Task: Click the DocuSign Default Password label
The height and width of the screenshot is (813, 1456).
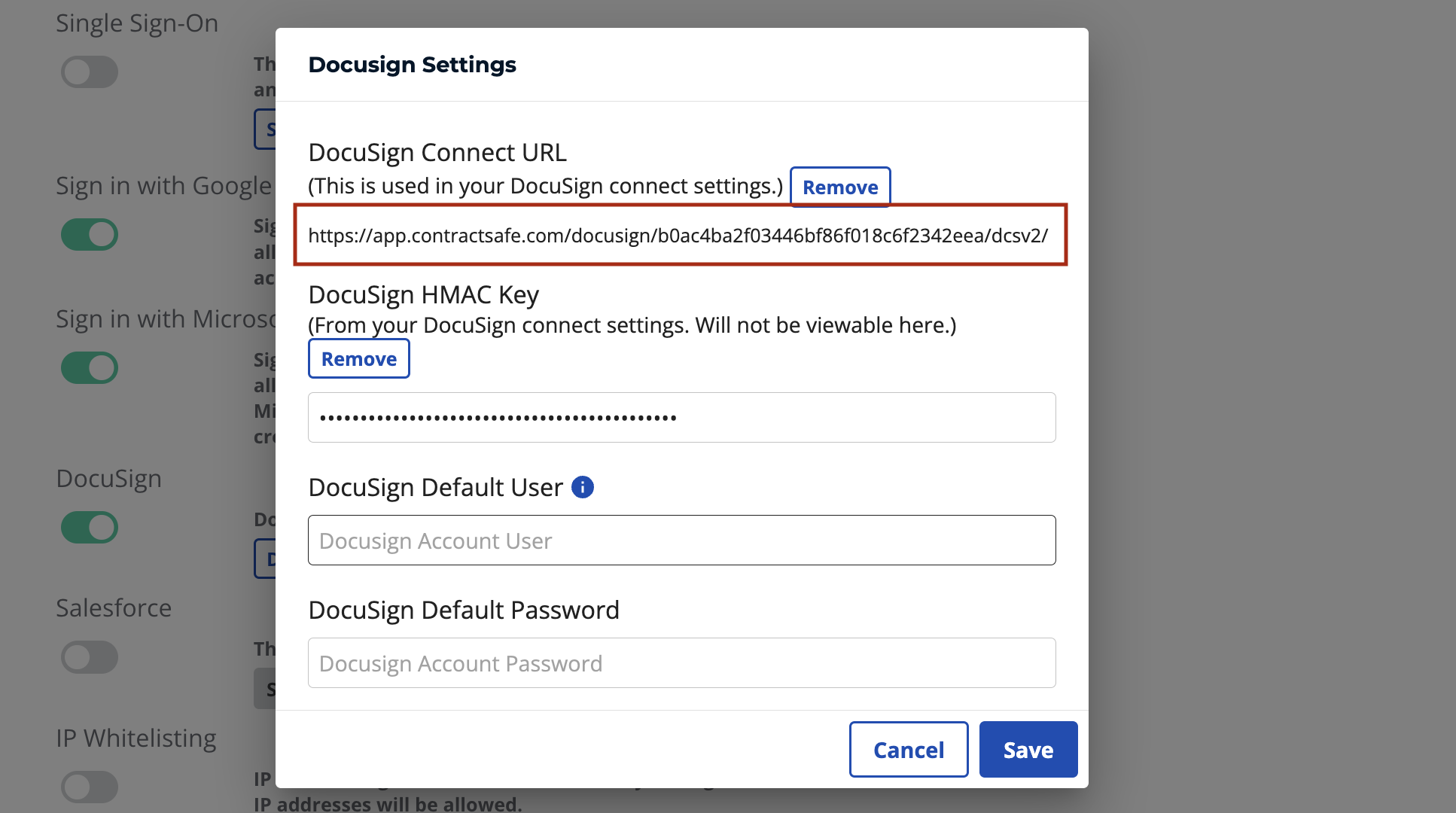Action: click(464, 610)
